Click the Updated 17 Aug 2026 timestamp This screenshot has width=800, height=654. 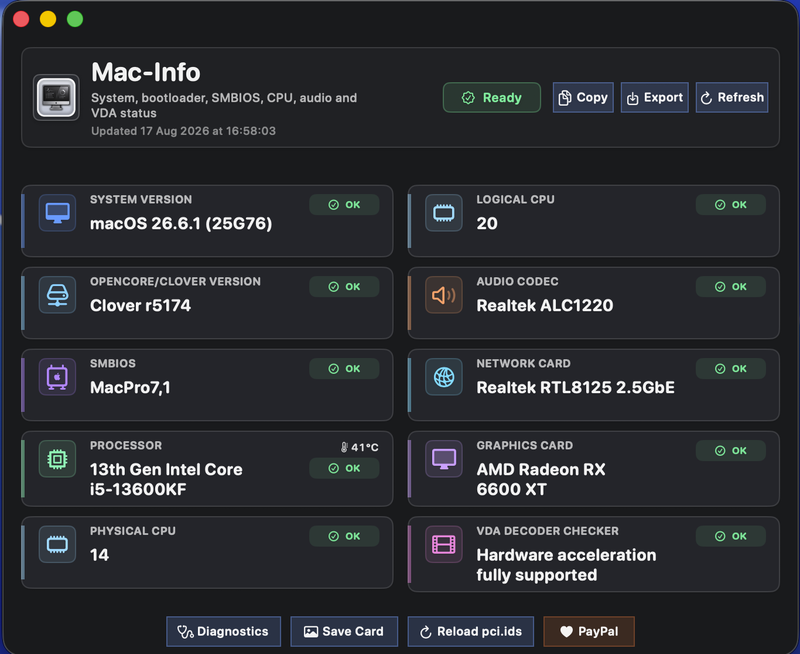183,131
